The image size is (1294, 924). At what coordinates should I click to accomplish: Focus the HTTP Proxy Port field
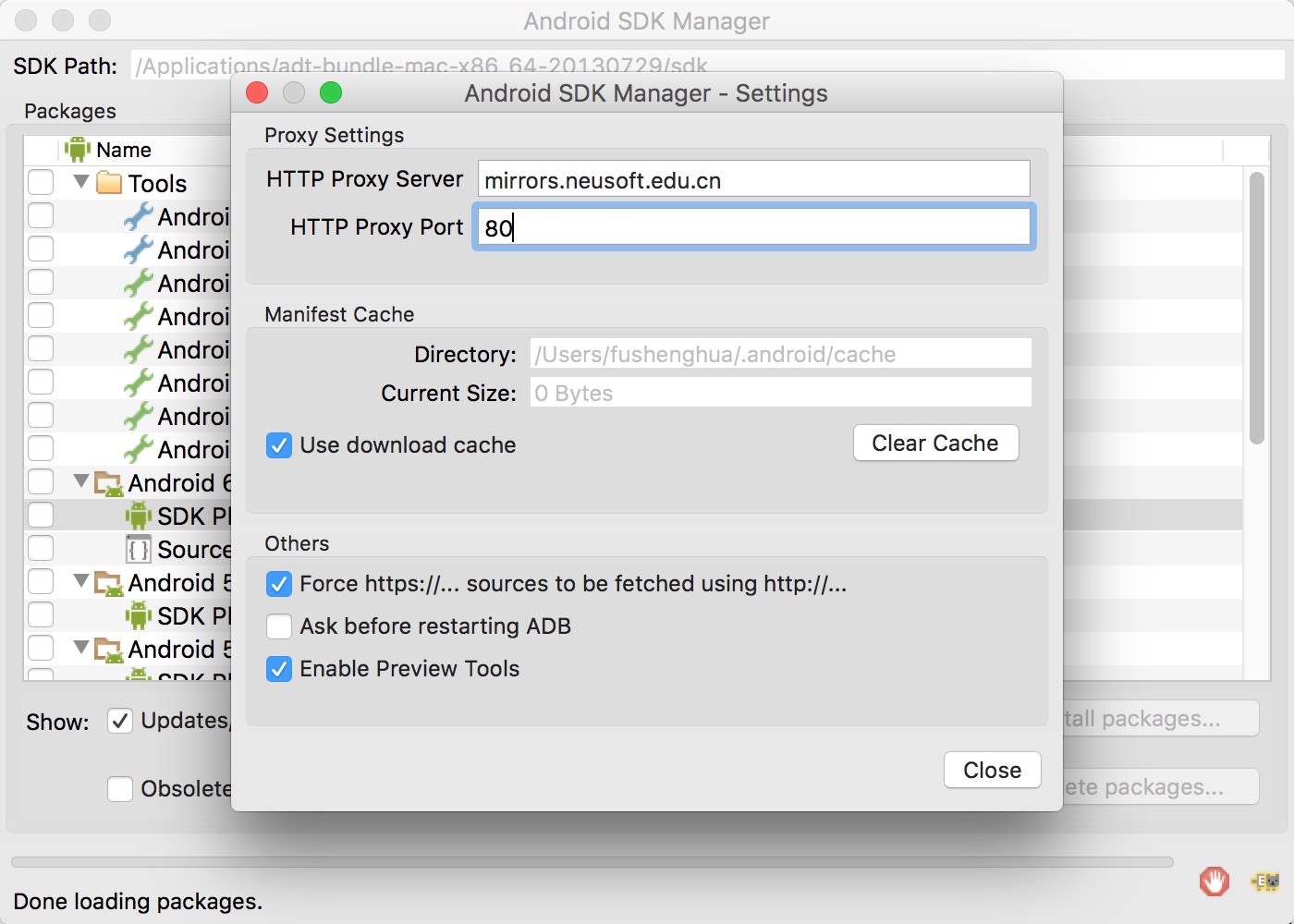click(x=753, y=227)
